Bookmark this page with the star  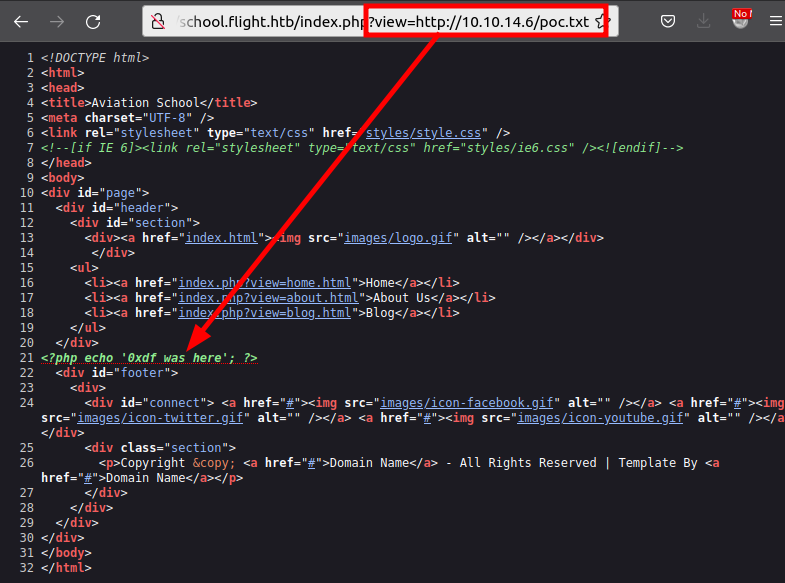[x=600, y=21]
